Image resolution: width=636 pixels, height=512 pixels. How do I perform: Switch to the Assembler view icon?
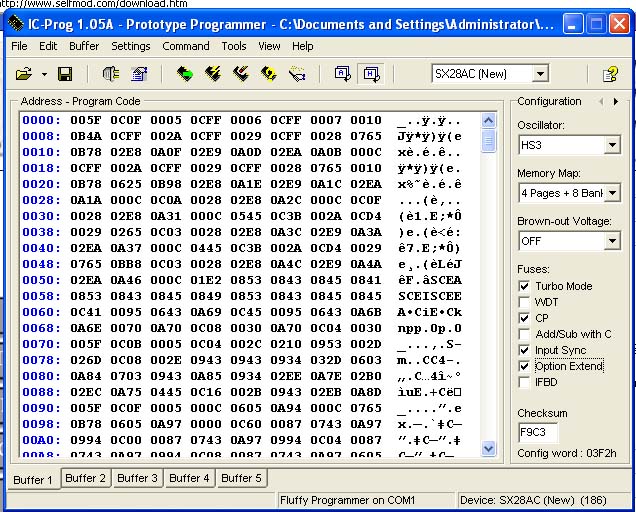343,74
